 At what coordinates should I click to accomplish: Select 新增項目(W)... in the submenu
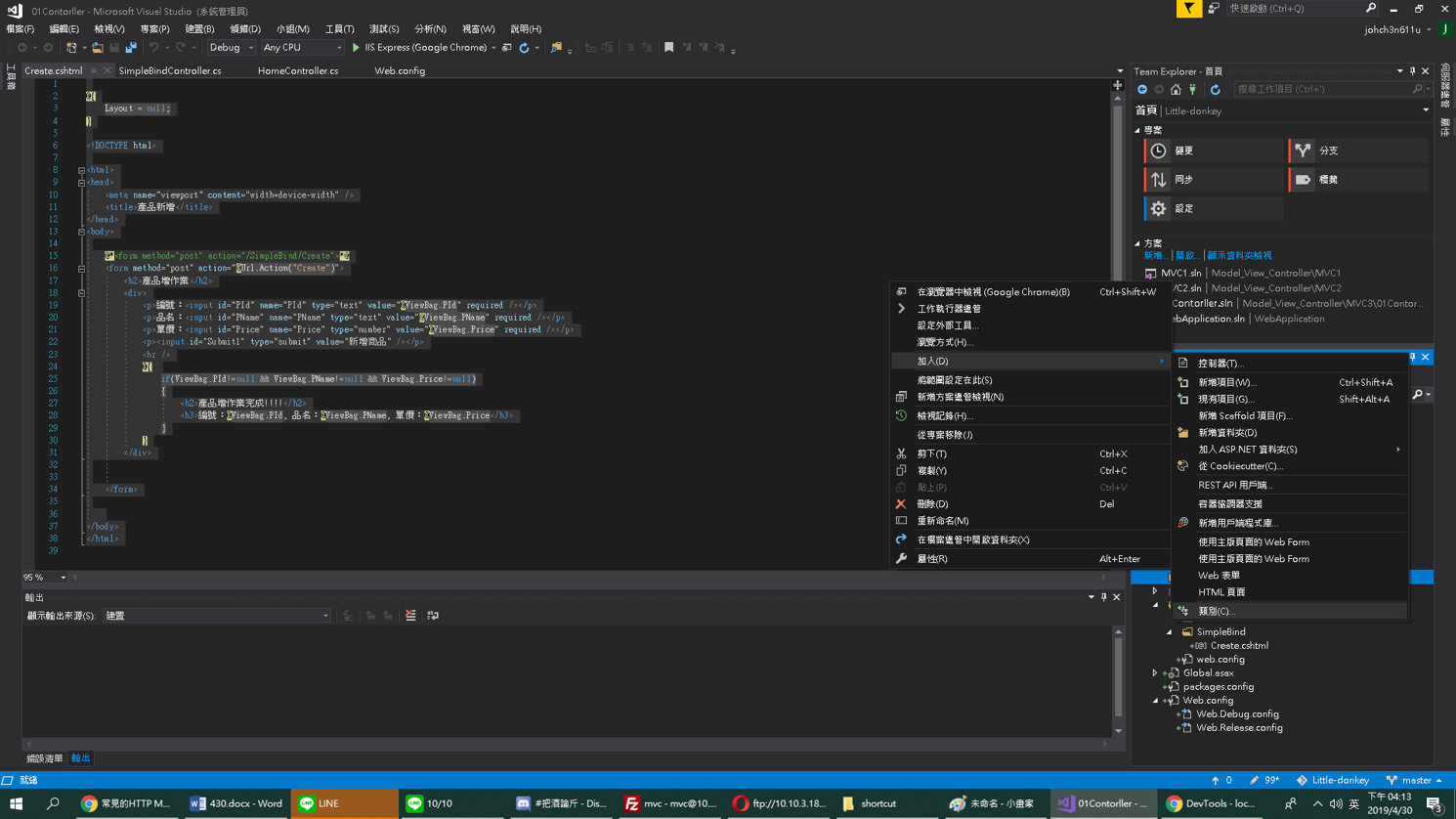[1290, 382]
